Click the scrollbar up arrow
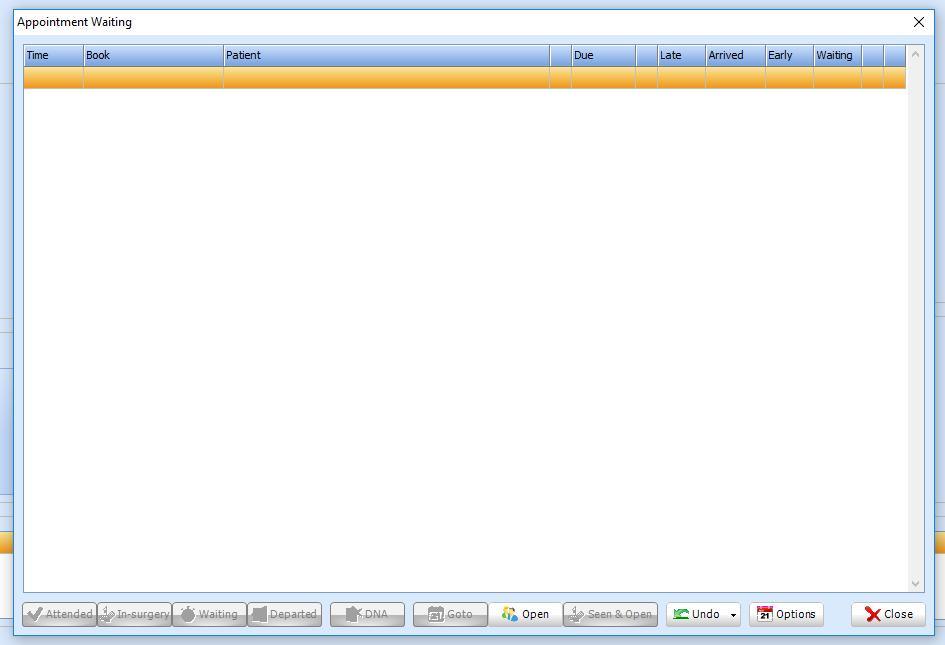 tap(915, 54)
